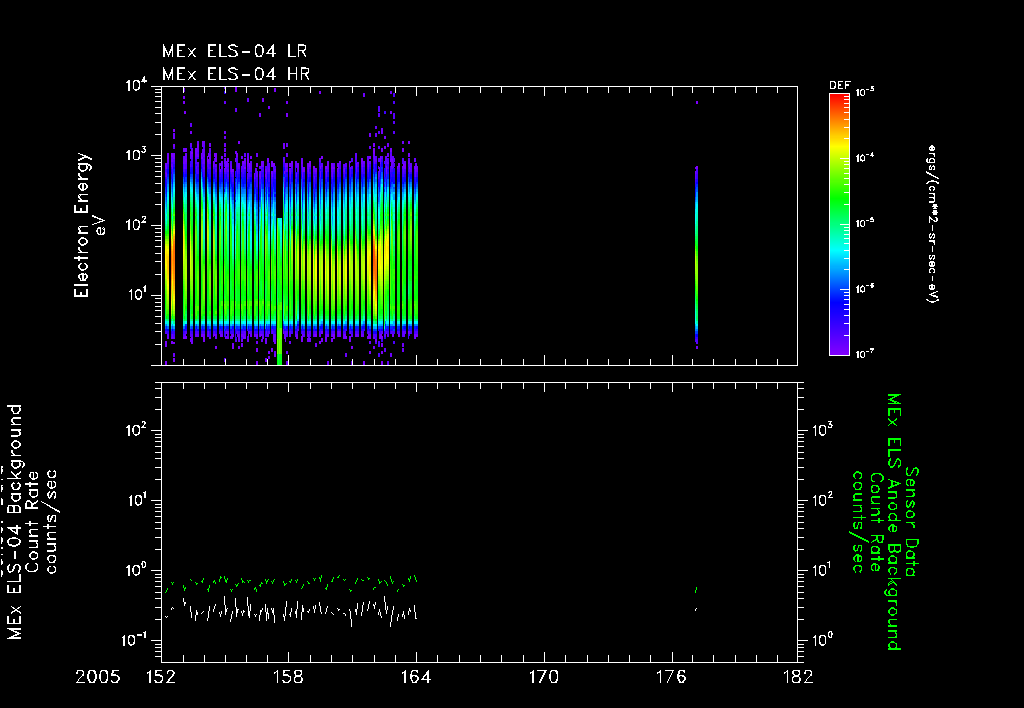Click the 'MEx ELS-04 Background' left axis label
1024x708 pixels.
tap(14, 523)
